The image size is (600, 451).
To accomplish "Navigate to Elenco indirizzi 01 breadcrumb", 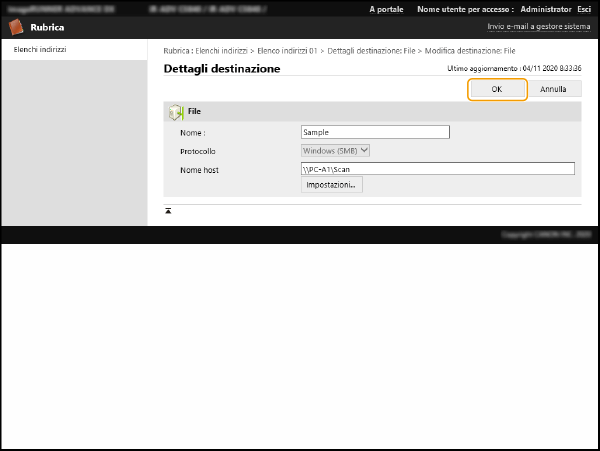I will pyautogui.click(x=287, y=50).
